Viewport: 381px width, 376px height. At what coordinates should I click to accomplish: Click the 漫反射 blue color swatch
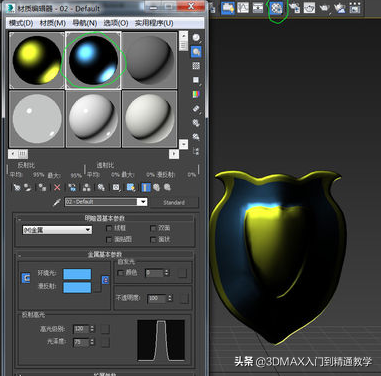(x=77, y=287)
